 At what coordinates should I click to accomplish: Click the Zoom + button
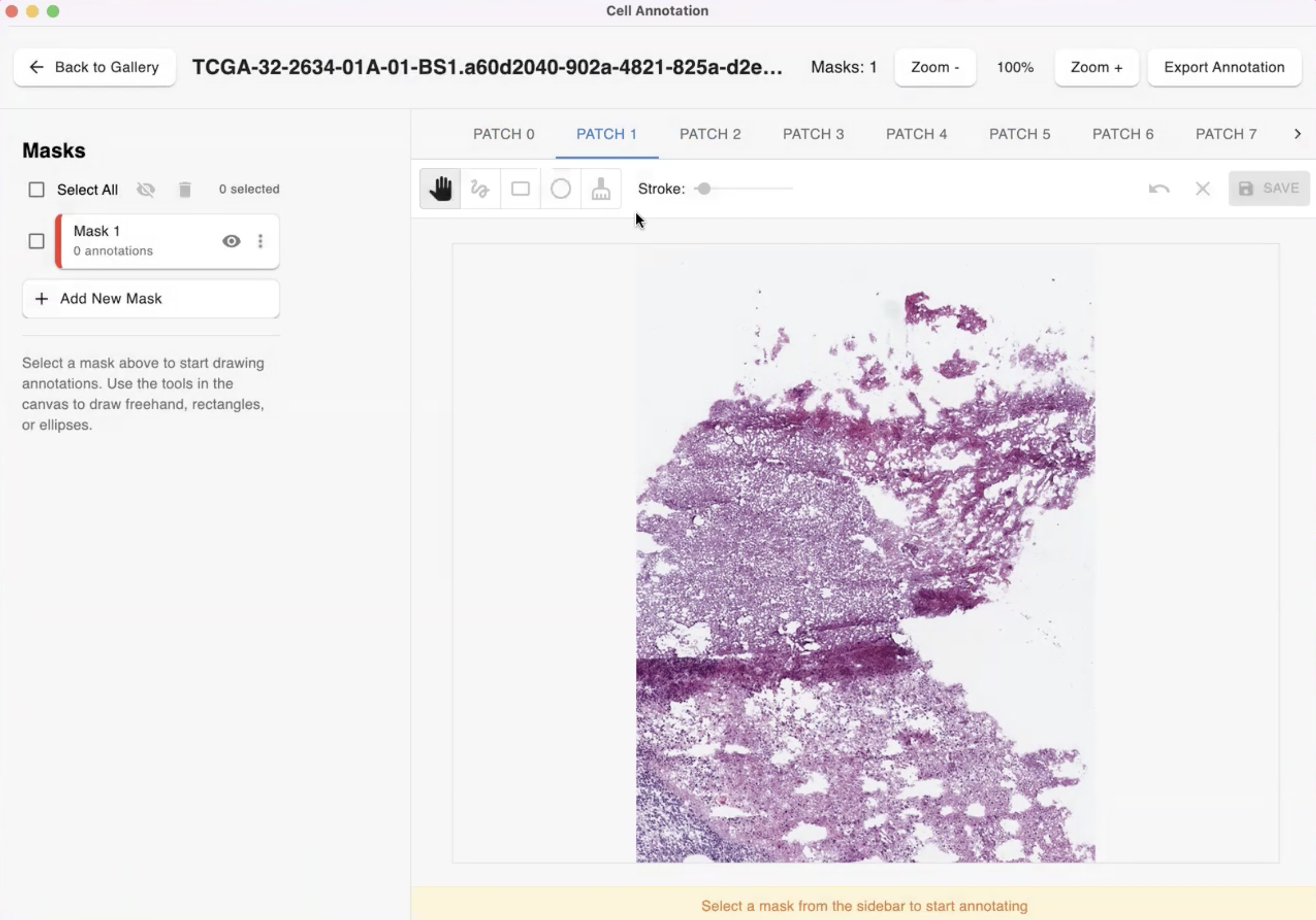(x=1096, y=68)
